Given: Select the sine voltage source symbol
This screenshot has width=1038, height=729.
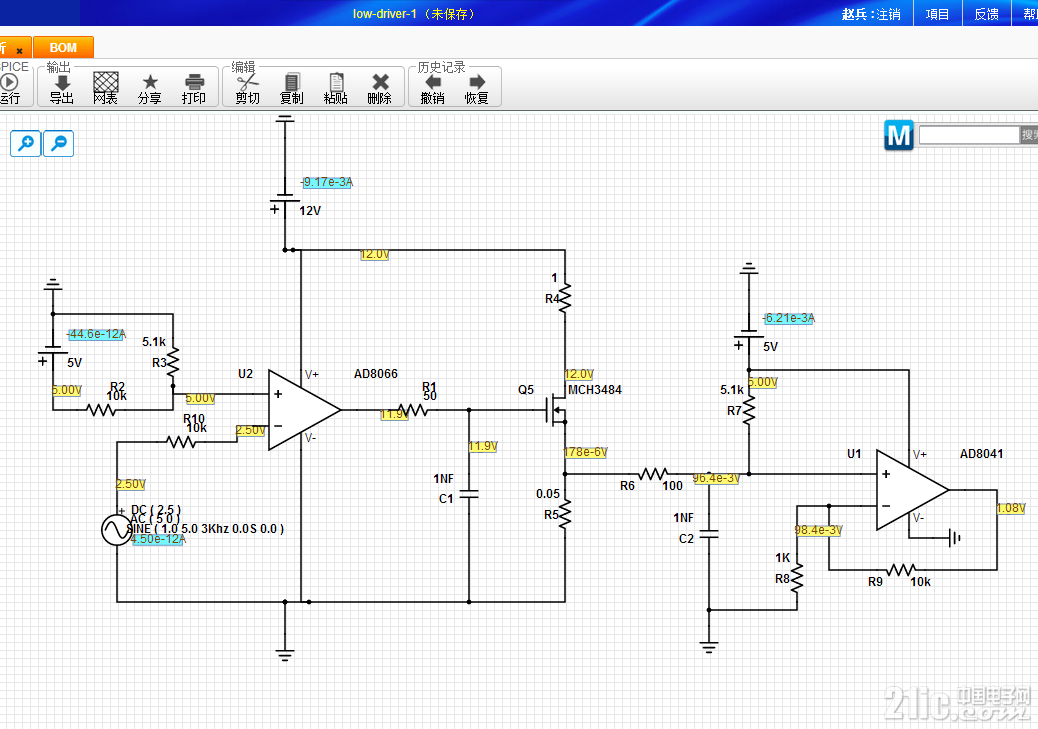Looking at the screenshot, I should [117, 530].
